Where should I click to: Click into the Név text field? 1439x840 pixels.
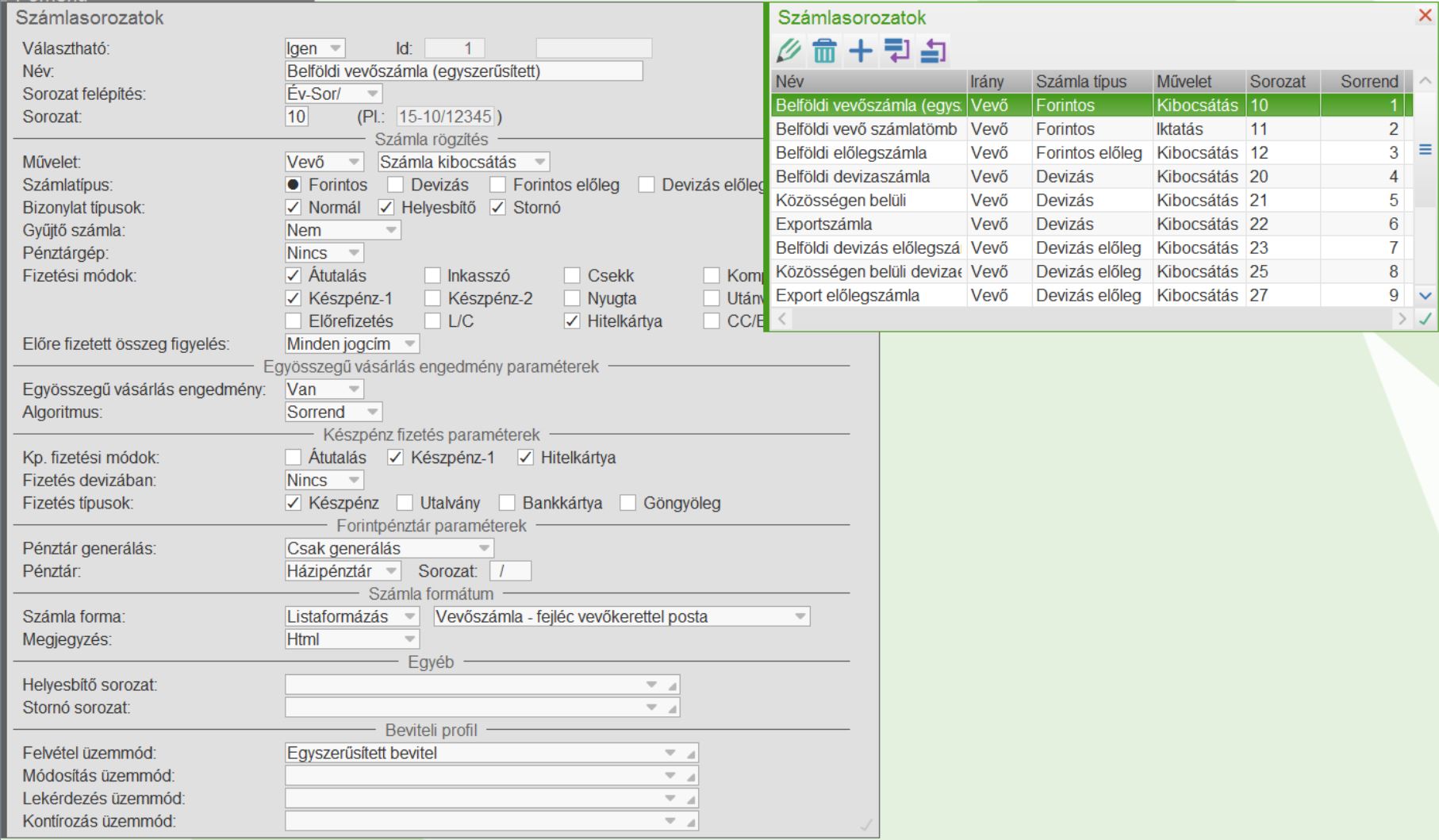click(x=464, y=71)
